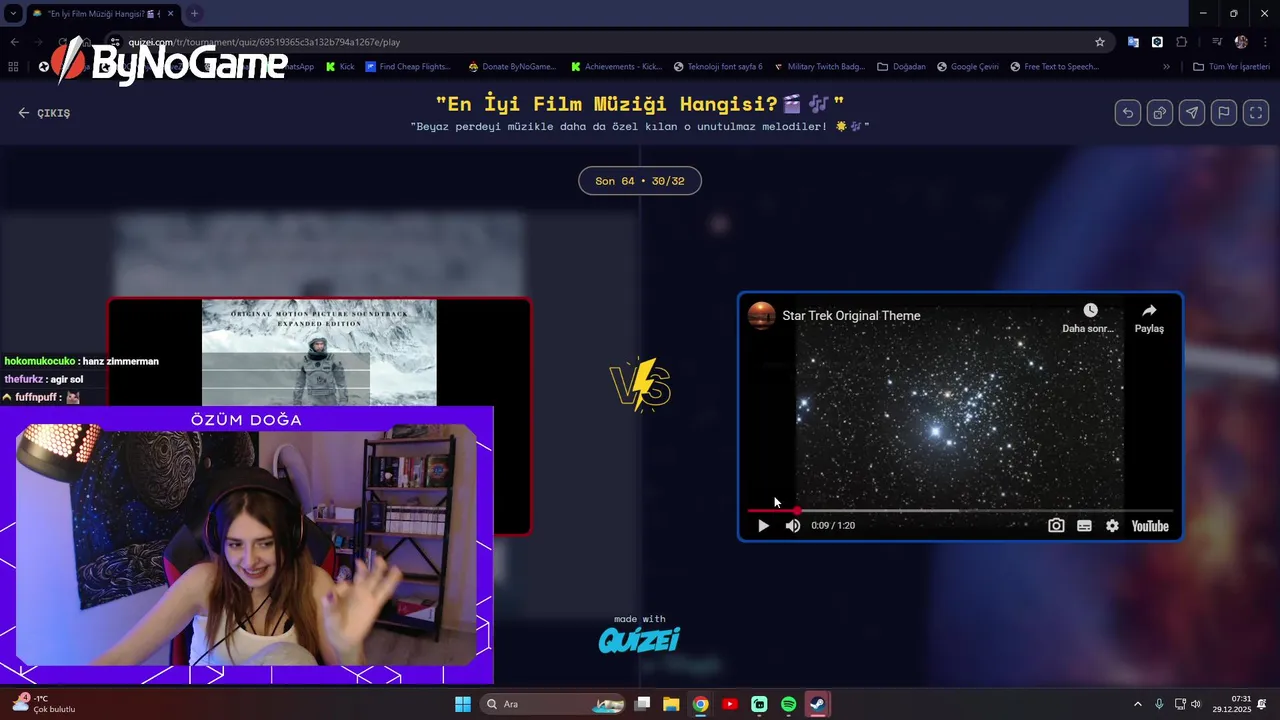This screenshot has height=720, width=1280.
Task: Share the quiz with the paper-plane icon
Action: point(1192,113)
